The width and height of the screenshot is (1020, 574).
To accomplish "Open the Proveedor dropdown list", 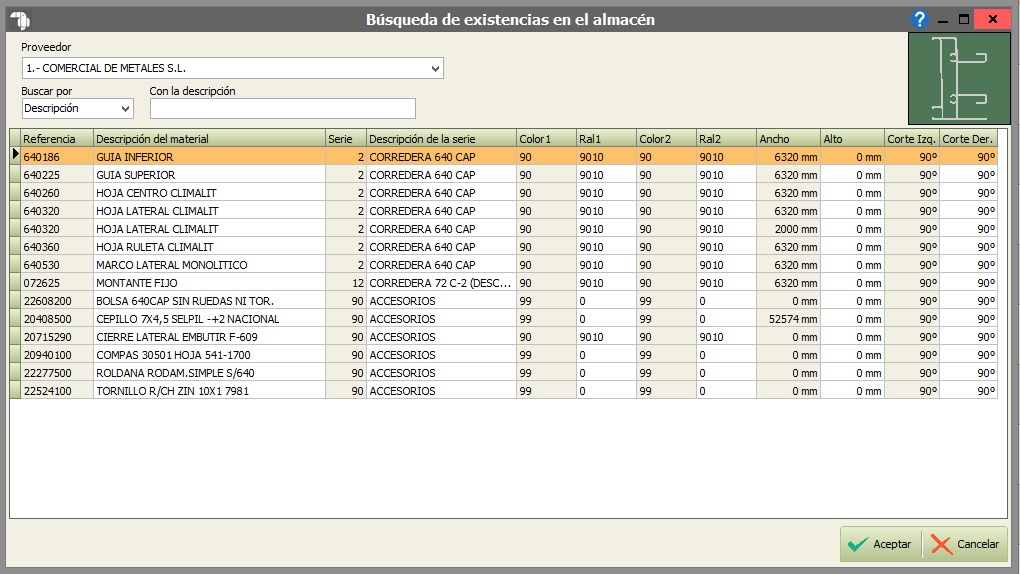I will pos(435,68).
